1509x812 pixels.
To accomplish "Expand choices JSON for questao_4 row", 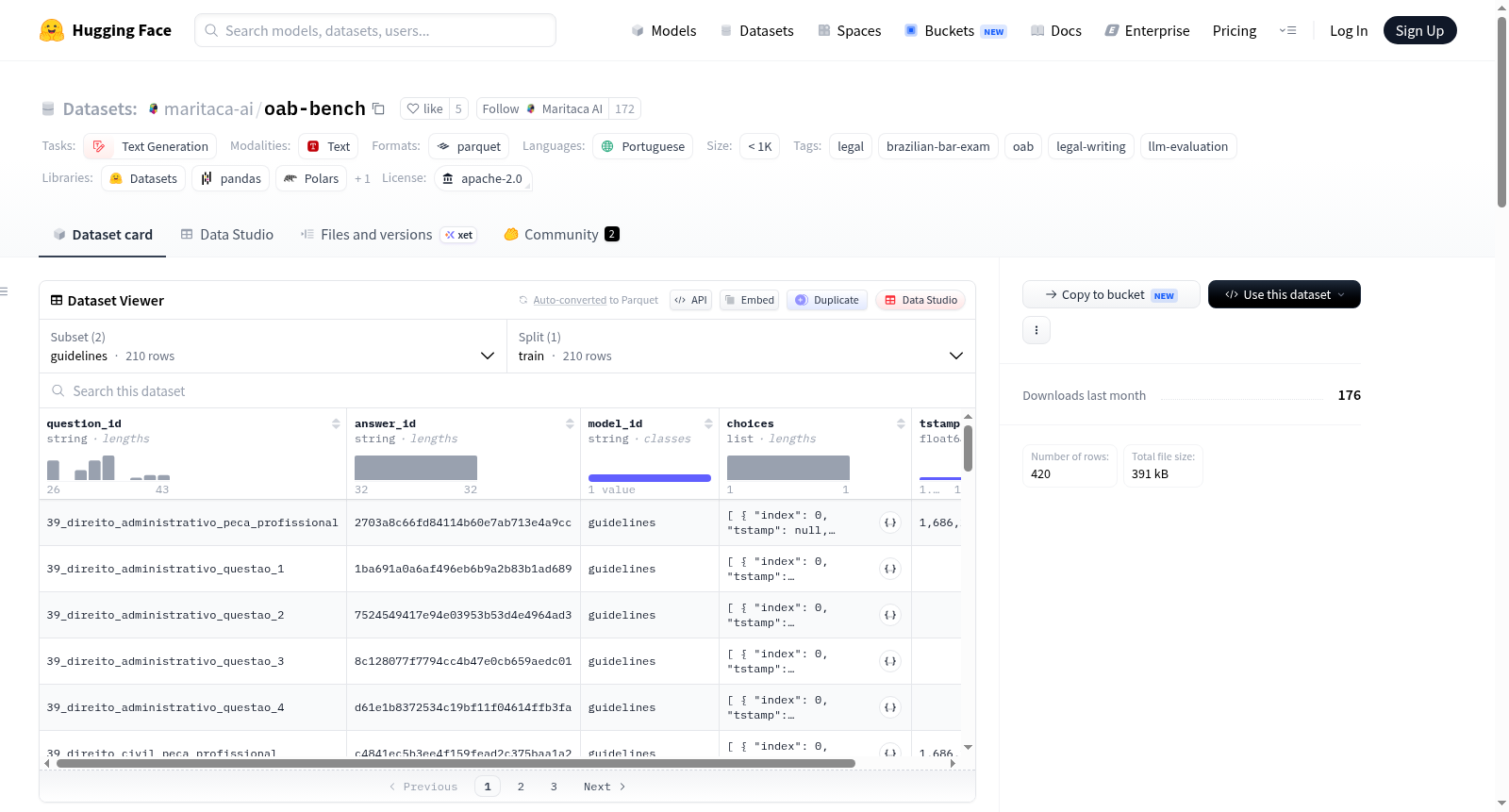I will click(890, 707).
